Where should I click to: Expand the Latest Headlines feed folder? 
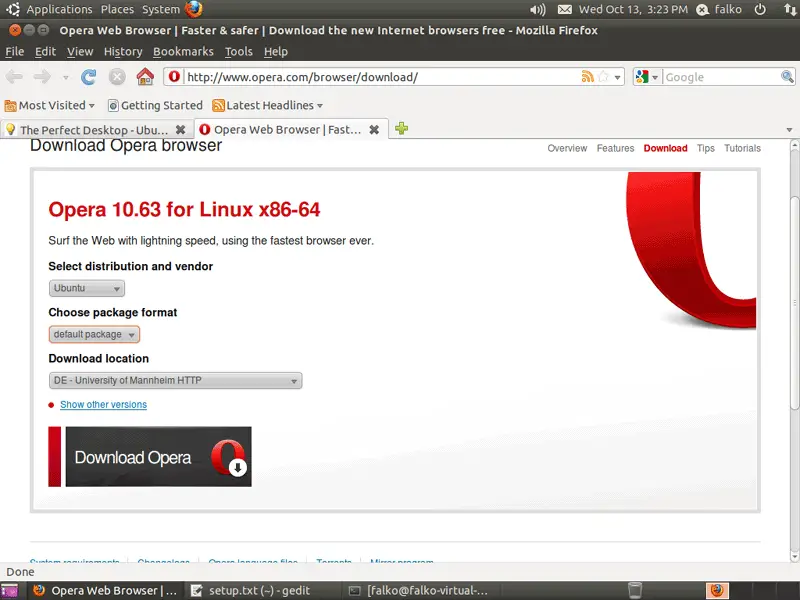click(x=268, y=106)
